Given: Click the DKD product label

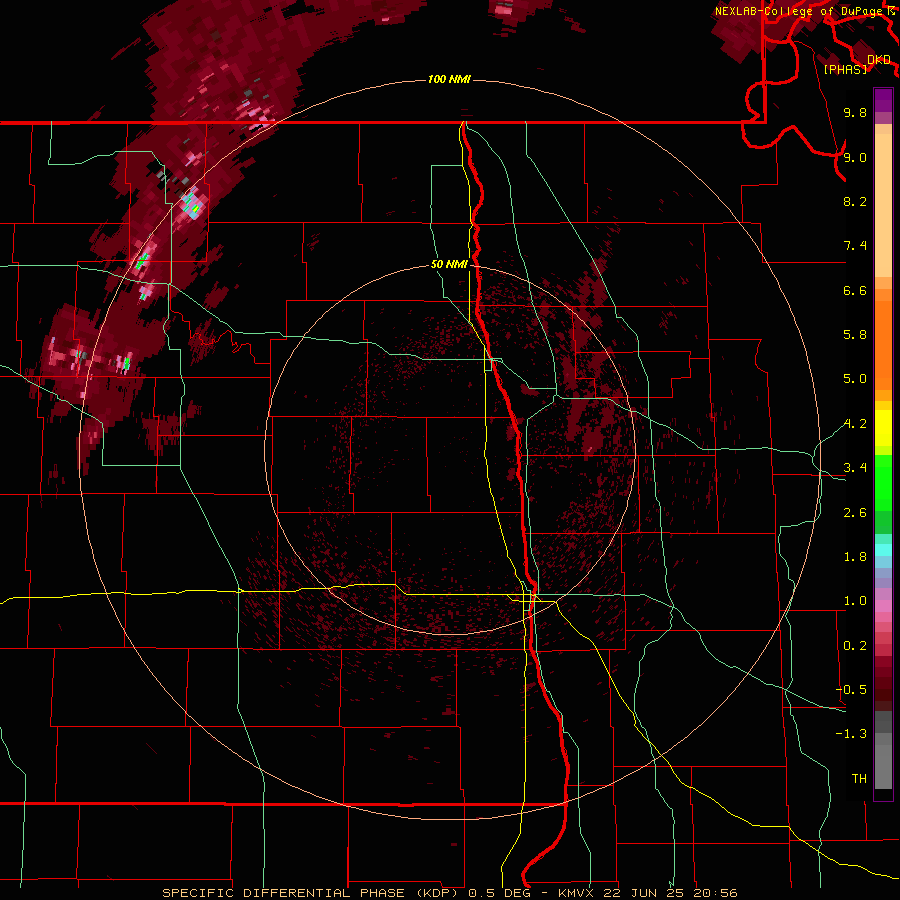Looking at the screenshot, I should pyautogui.click(x=879, y=60).
